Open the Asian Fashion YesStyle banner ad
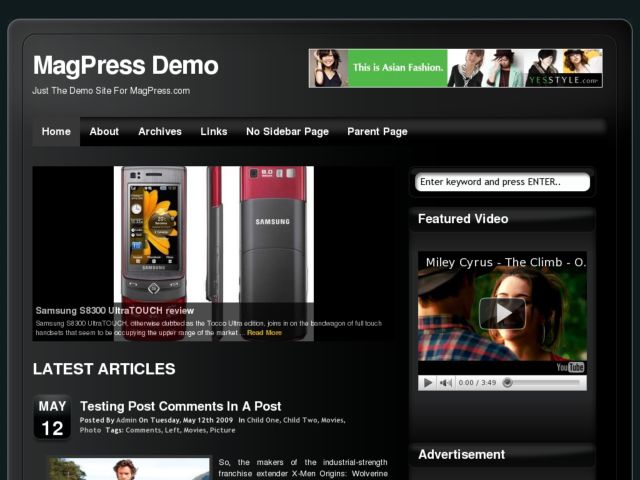This screenshot has height=480, width=640. click(456, 68)
